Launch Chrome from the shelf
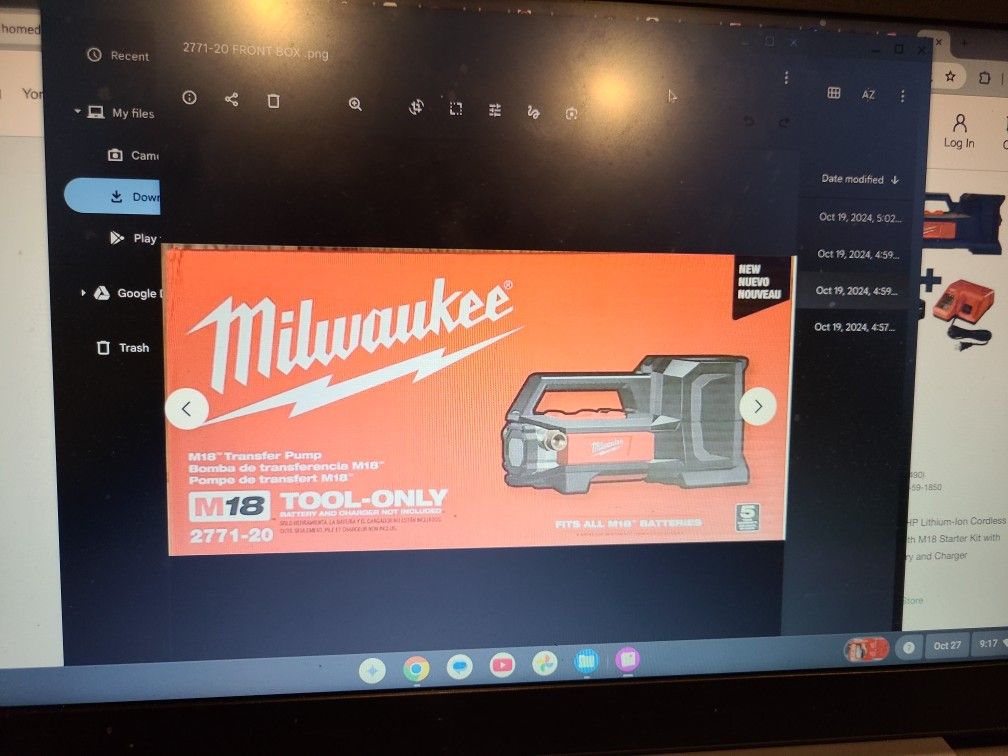The width and height of the screenshot is (1008, 756). click(416, 669)
